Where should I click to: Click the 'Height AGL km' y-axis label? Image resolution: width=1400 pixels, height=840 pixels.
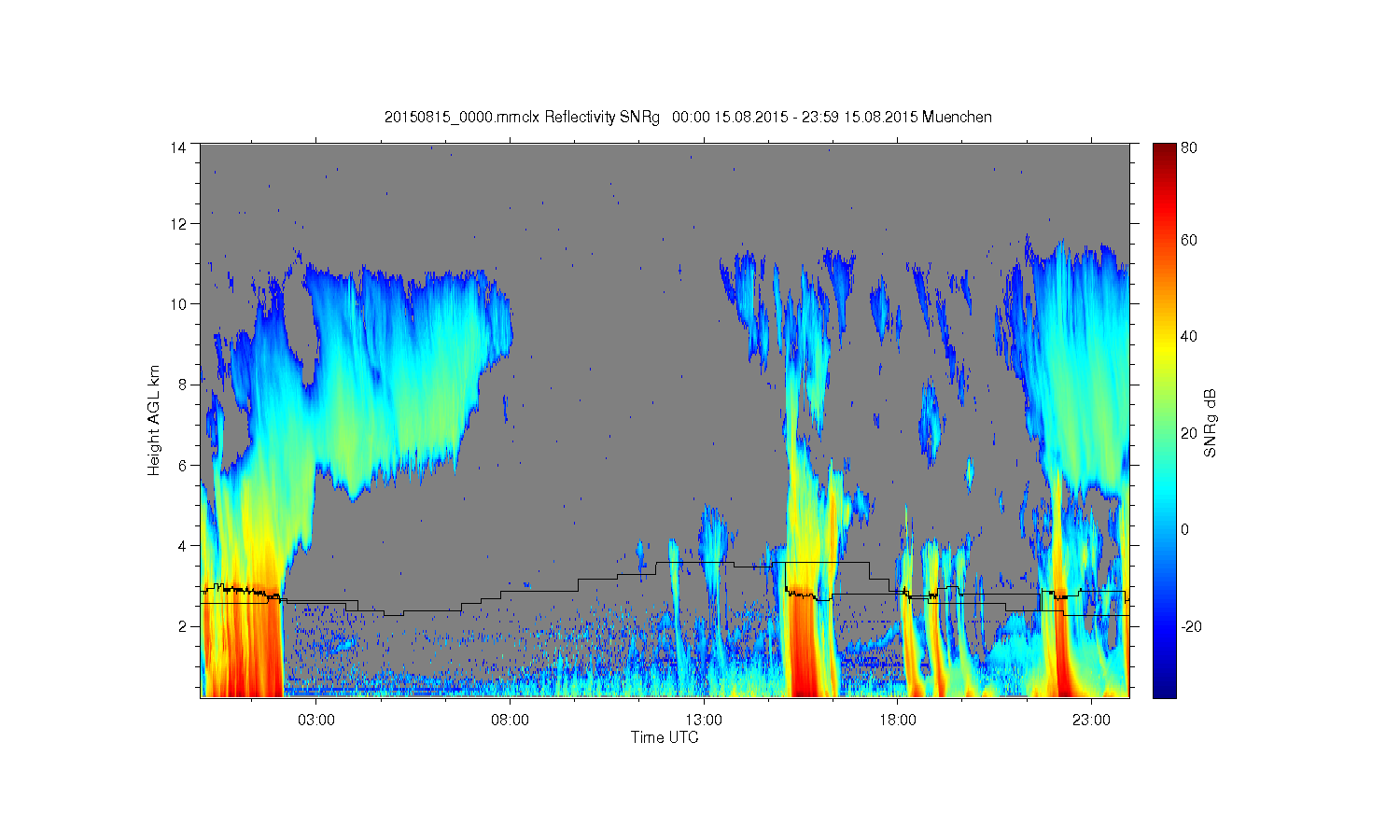[154, 420]
